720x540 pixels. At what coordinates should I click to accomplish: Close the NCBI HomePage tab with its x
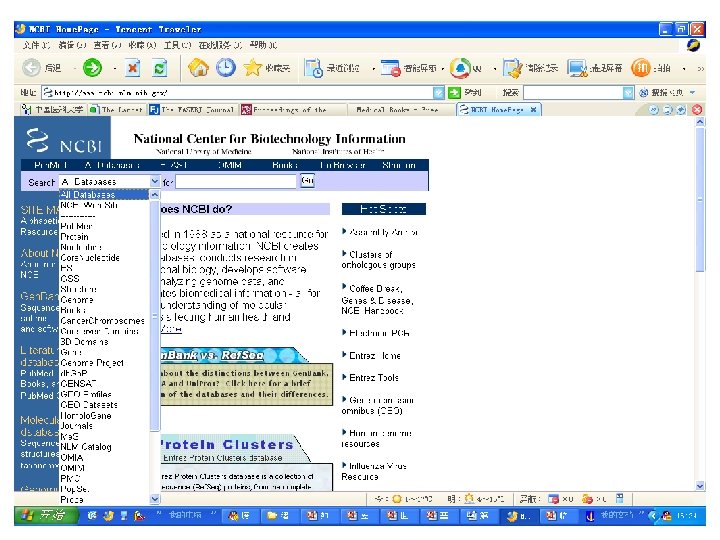[x=533, y=109]
